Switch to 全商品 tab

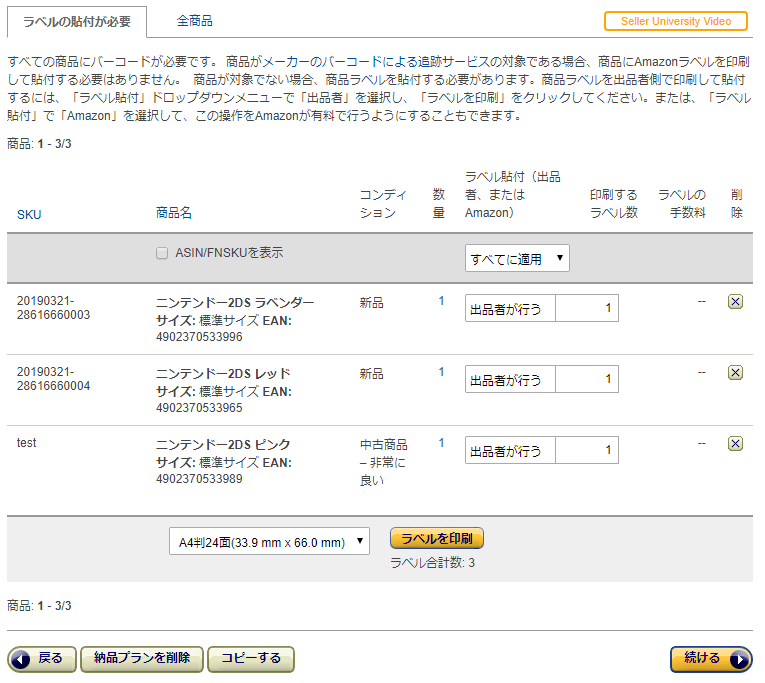[x=194, y=21]
